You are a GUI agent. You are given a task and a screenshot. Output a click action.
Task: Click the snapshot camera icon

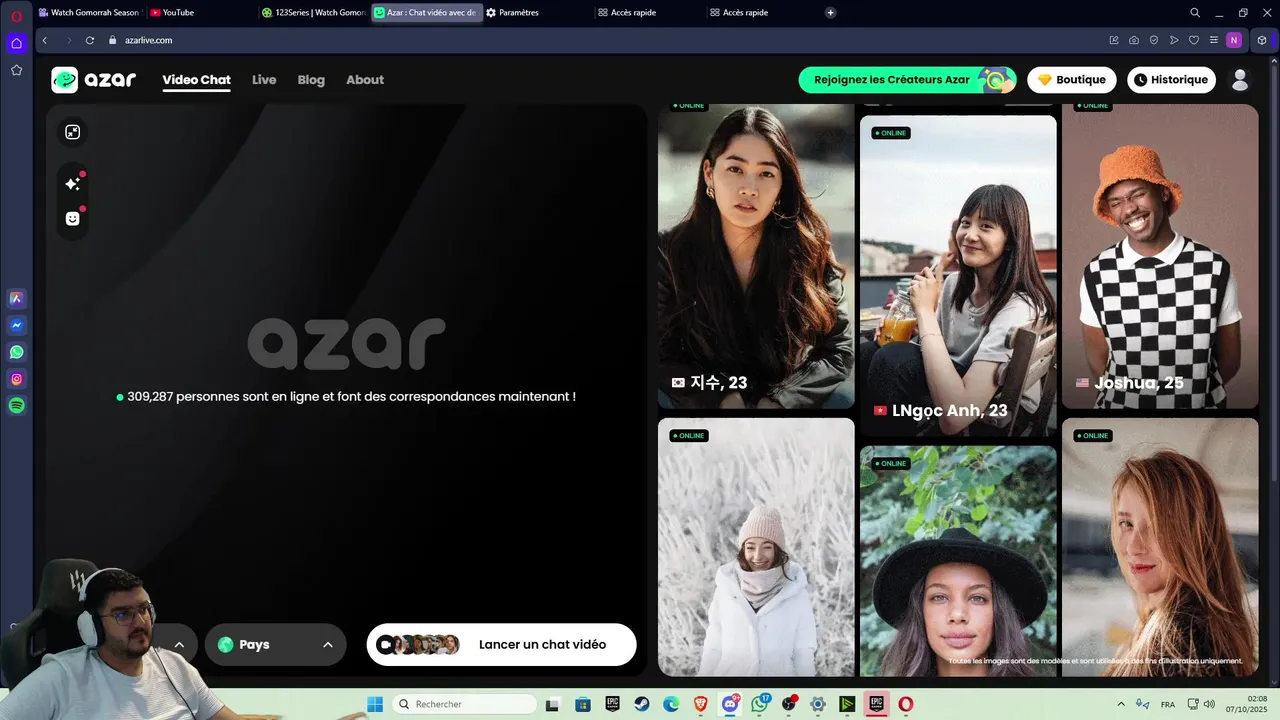point(1134,40)
